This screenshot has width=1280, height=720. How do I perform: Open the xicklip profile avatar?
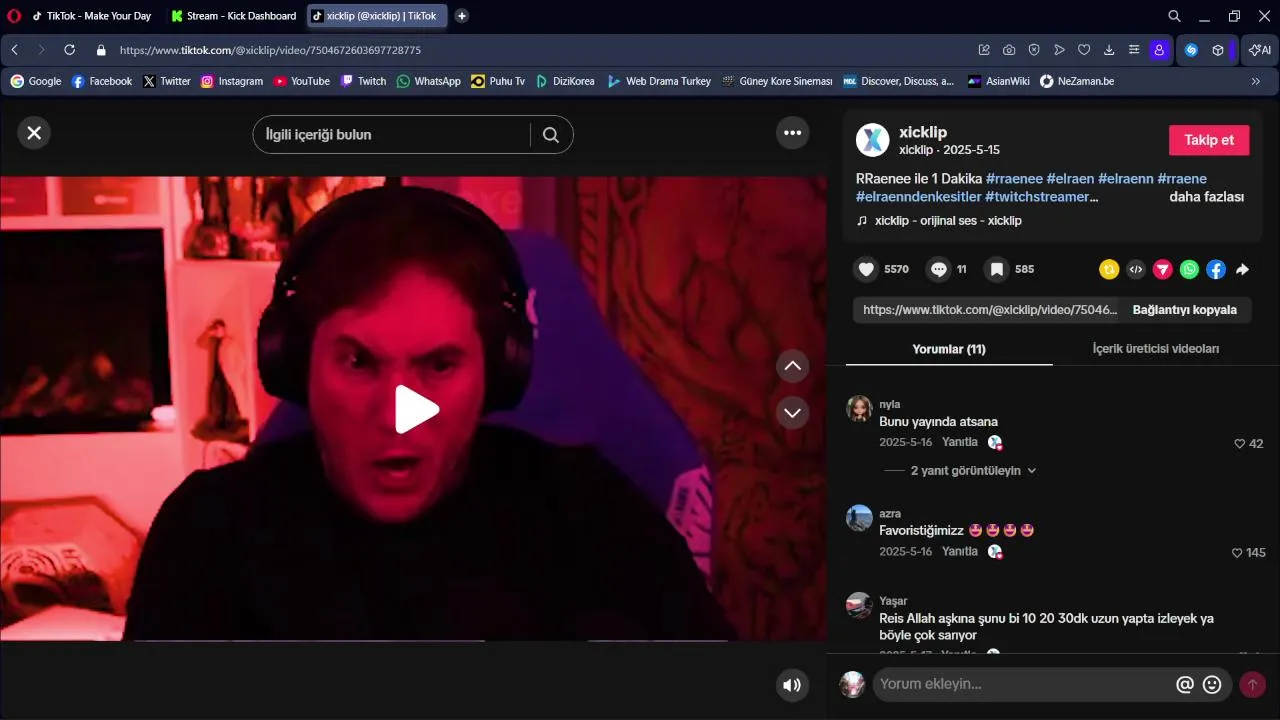click(x=873, y=140)
